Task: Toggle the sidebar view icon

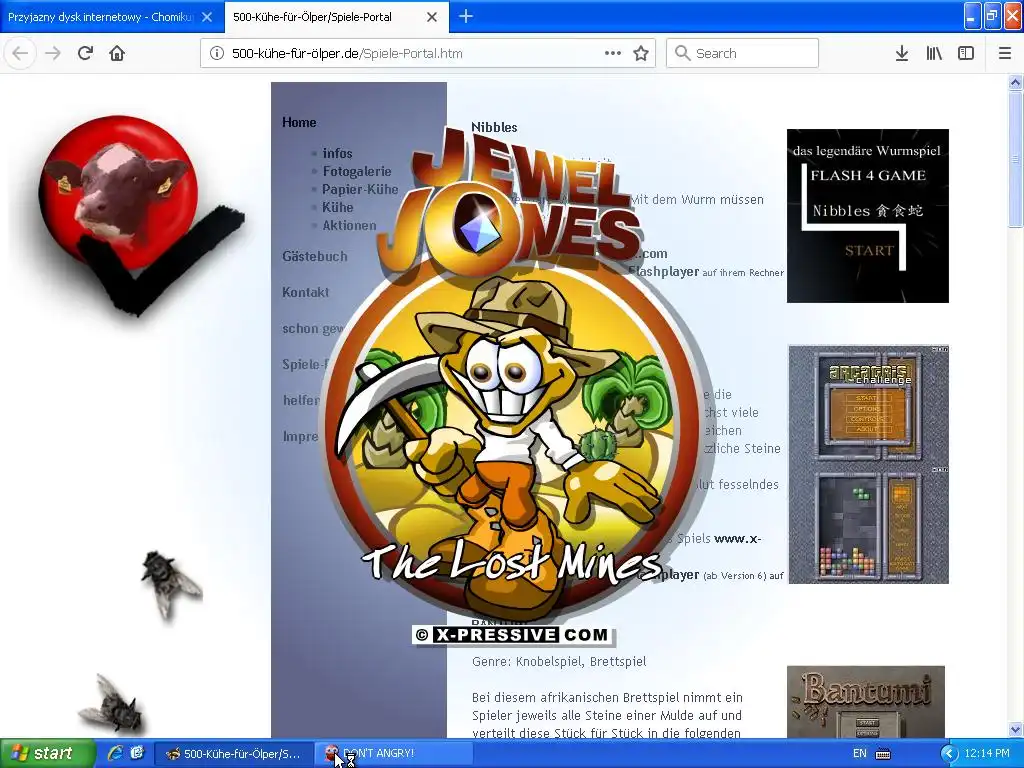Action: pyautogui.click(x=966, y=54)
